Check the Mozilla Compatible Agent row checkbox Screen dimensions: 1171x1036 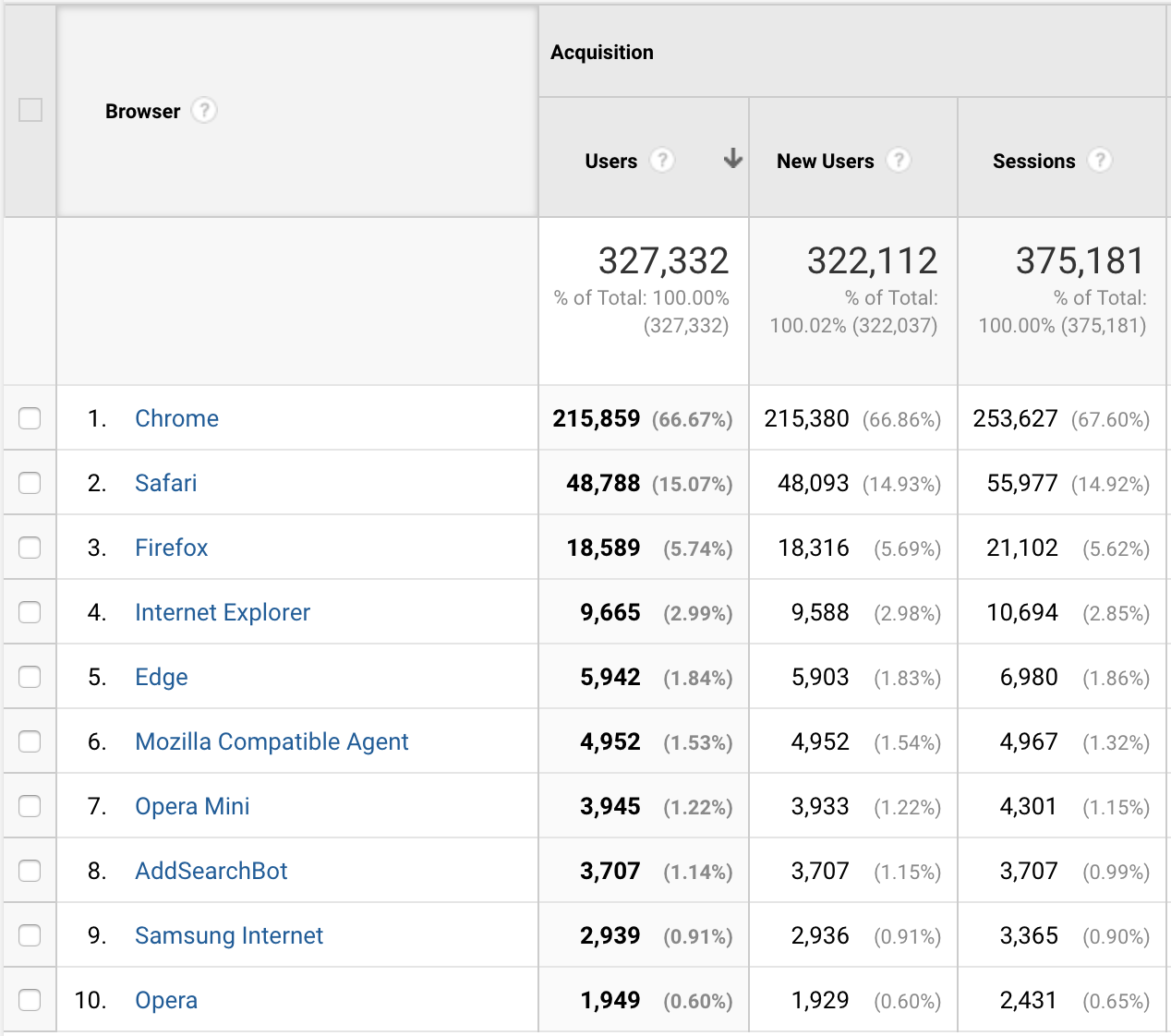[x=30, y=741]
